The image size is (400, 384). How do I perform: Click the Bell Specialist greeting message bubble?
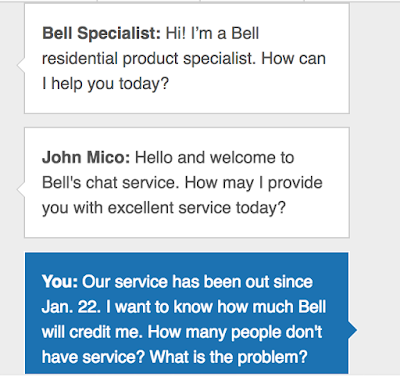click(187, 58)
